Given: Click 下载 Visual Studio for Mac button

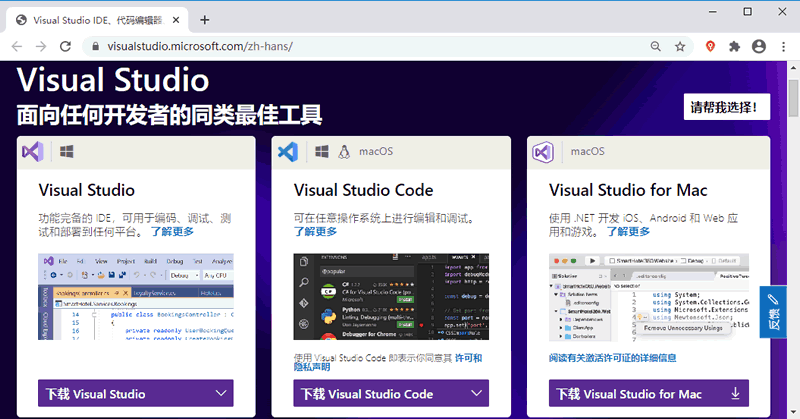Looking at the screenshot, I should [x=649, y=393].
